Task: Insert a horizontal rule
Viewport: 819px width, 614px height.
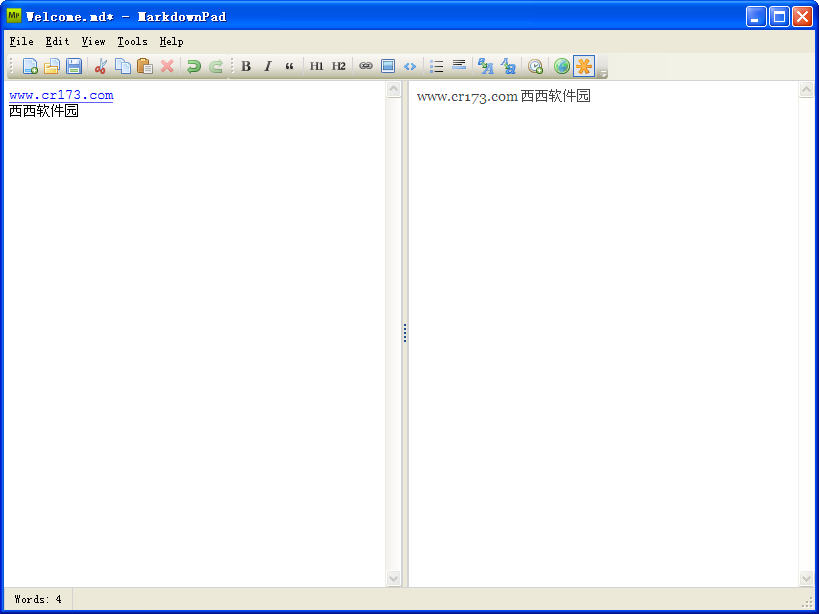Action: pos(459,66)
